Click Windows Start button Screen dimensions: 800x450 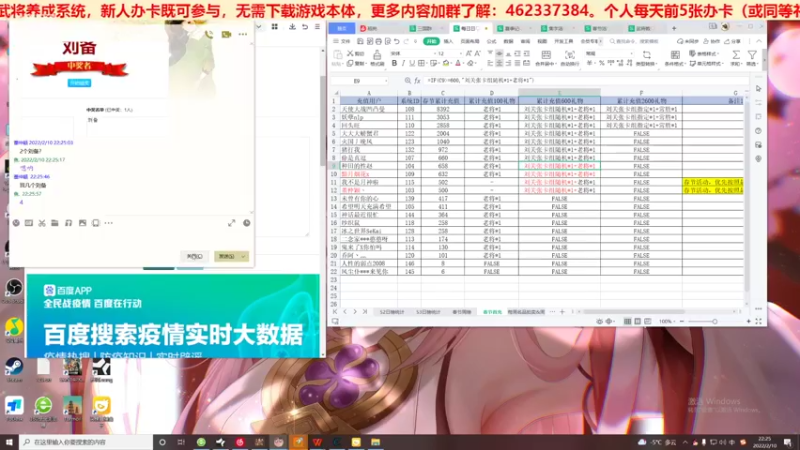9,442
